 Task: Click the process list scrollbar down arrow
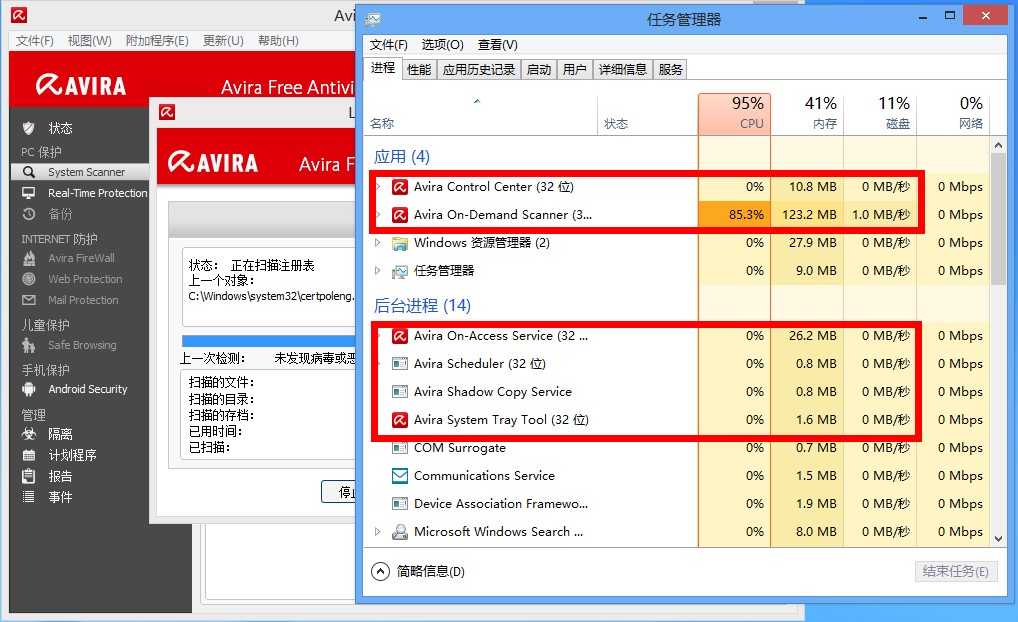(x=999, y=539)
